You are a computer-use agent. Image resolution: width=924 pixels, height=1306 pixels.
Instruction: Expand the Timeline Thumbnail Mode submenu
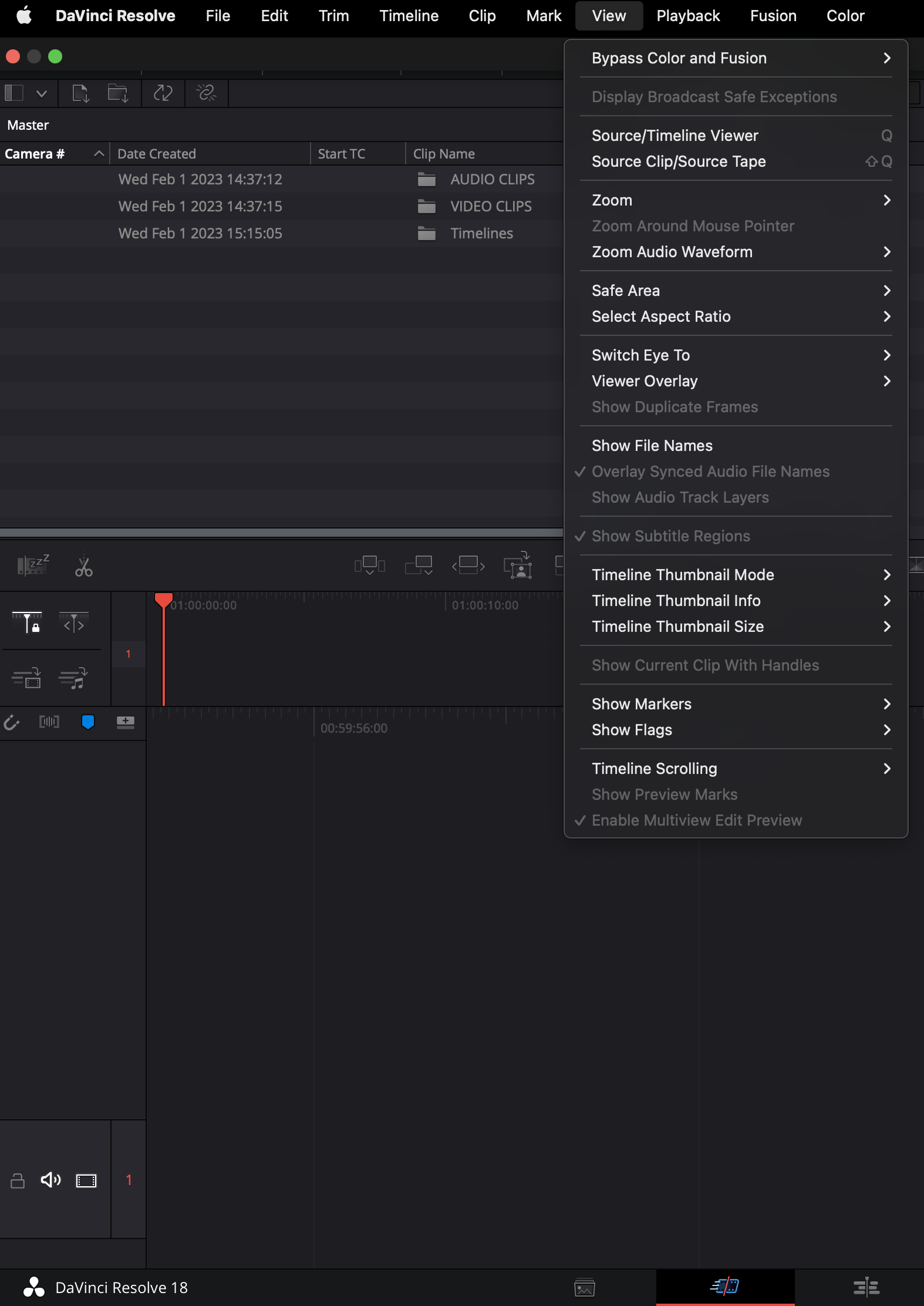pos(736,575)
